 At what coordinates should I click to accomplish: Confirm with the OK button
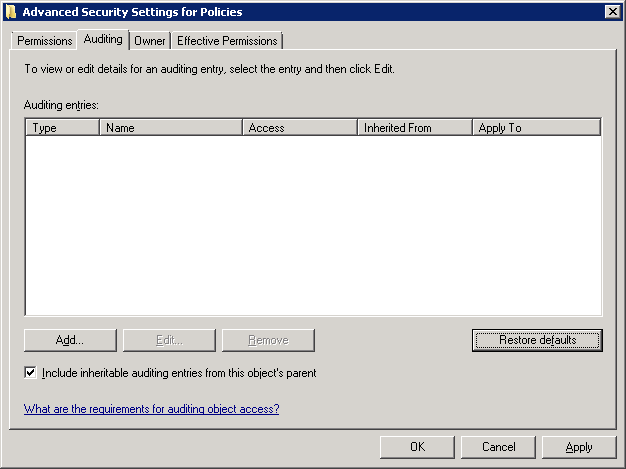[417, 447]
